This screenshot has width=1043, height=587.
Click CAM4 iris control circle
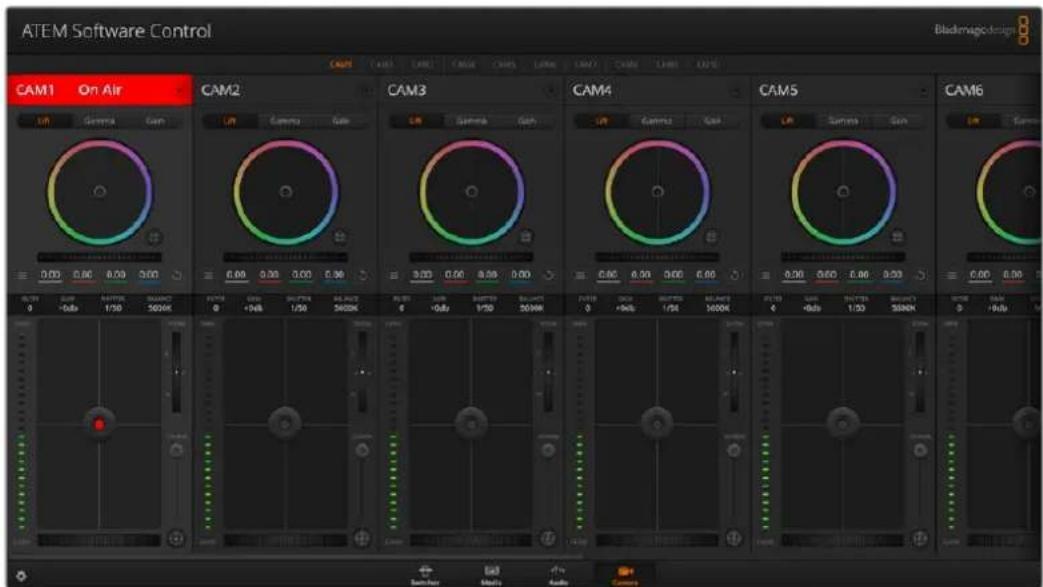657,423
